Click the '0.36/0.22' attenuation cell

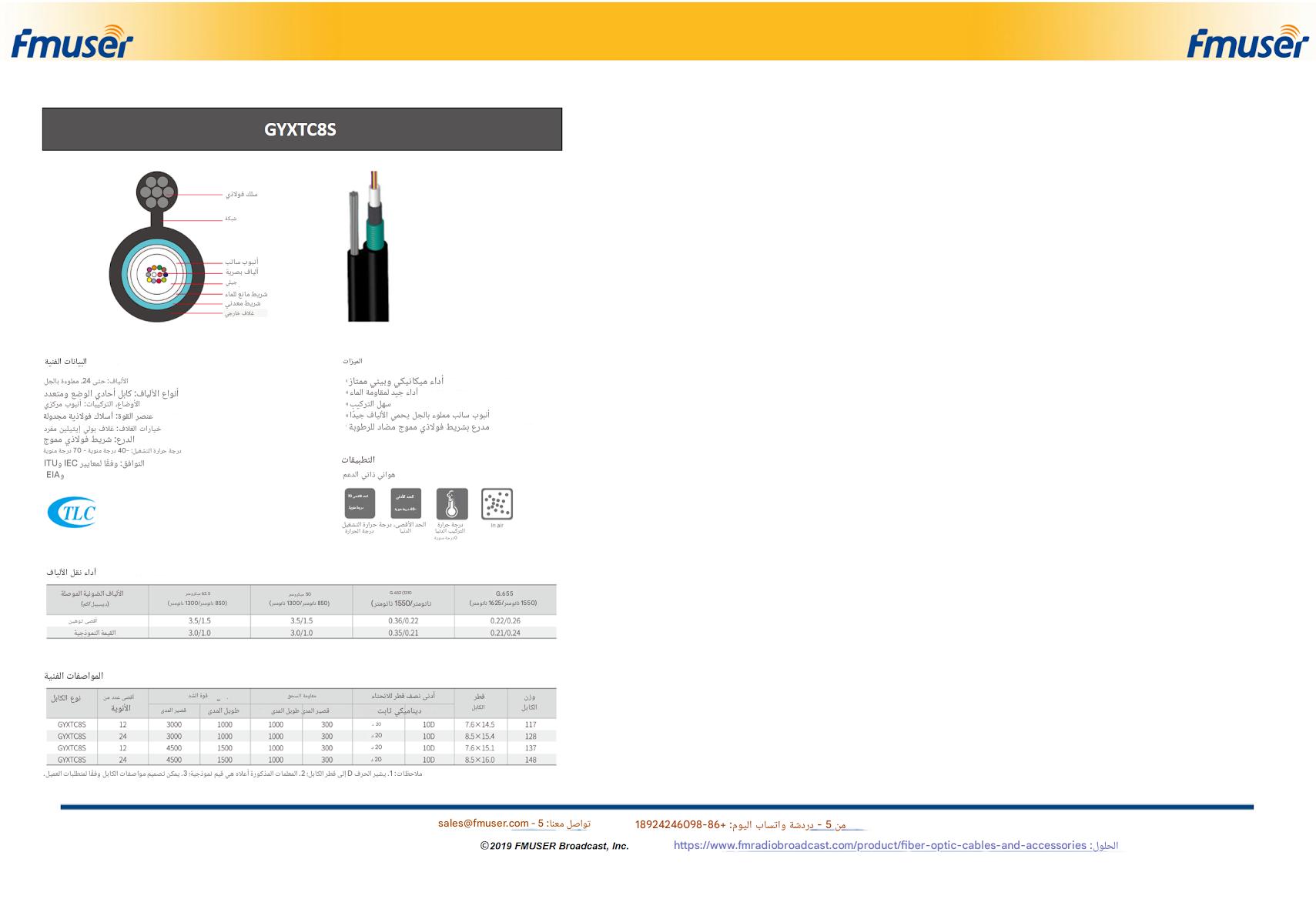point(404,621)
